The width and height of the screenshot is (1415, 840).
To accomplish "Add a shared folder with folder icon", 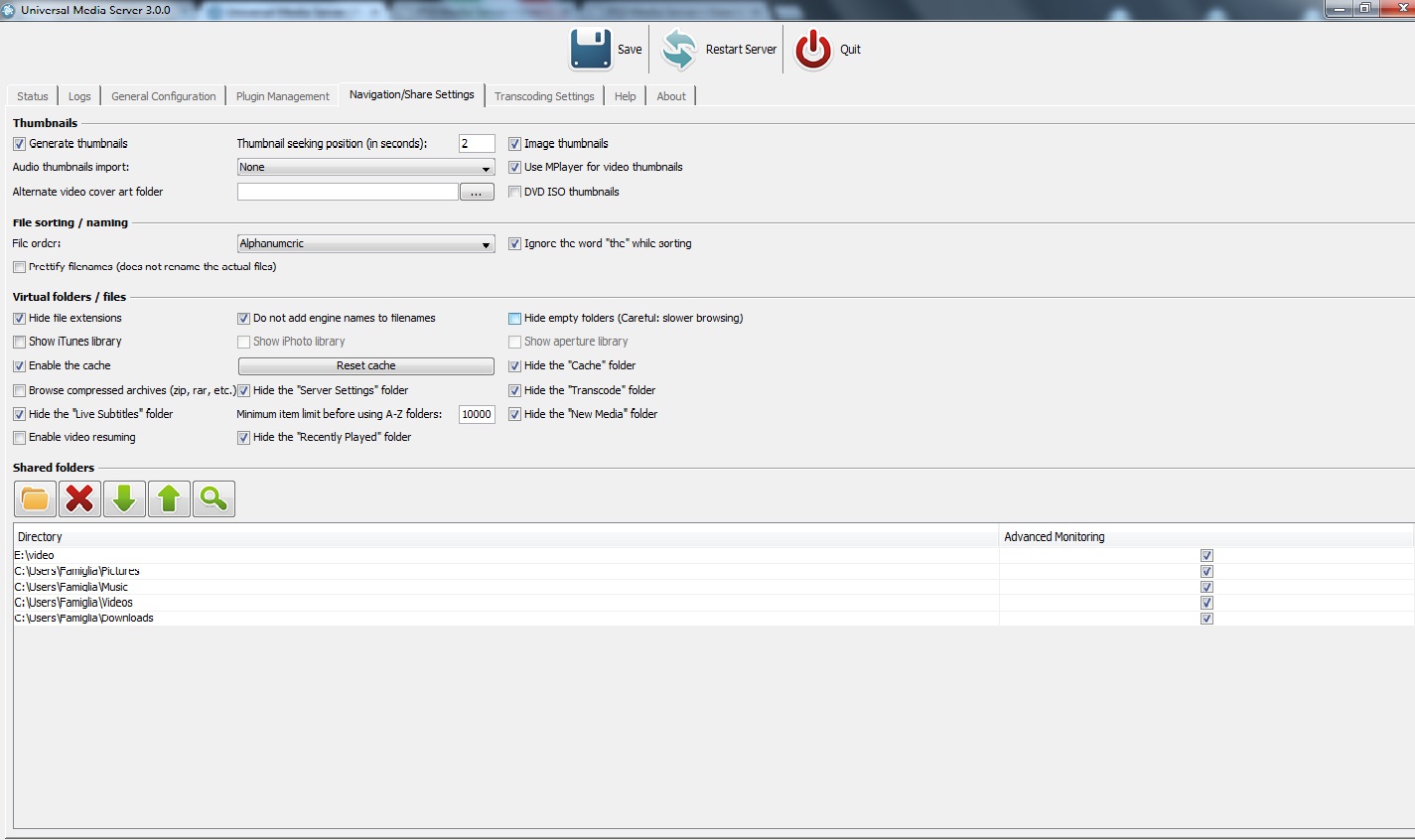I will tap(35, 498).
